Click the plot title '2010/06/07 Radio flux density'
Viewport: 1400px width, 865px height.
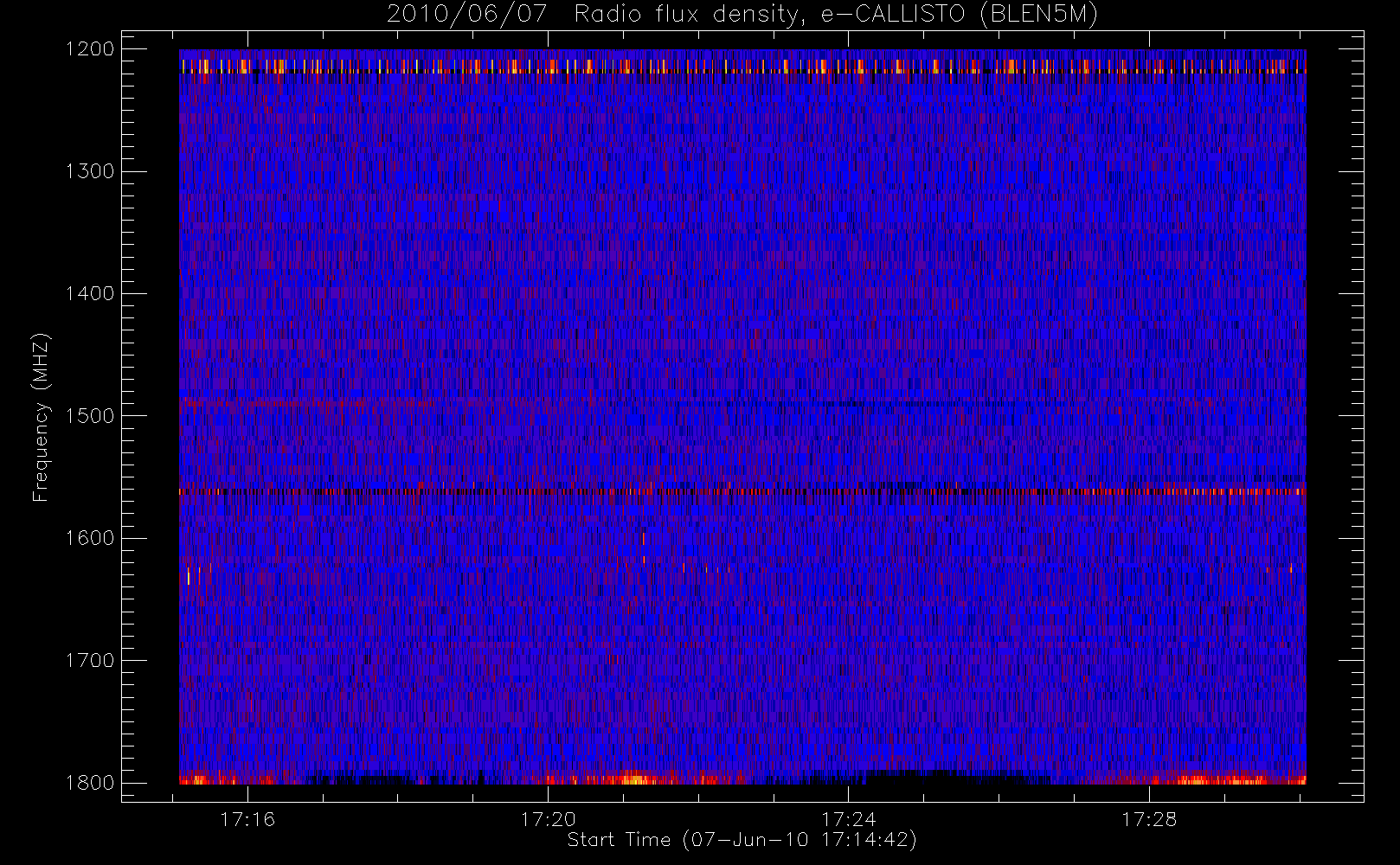(742, 15)
